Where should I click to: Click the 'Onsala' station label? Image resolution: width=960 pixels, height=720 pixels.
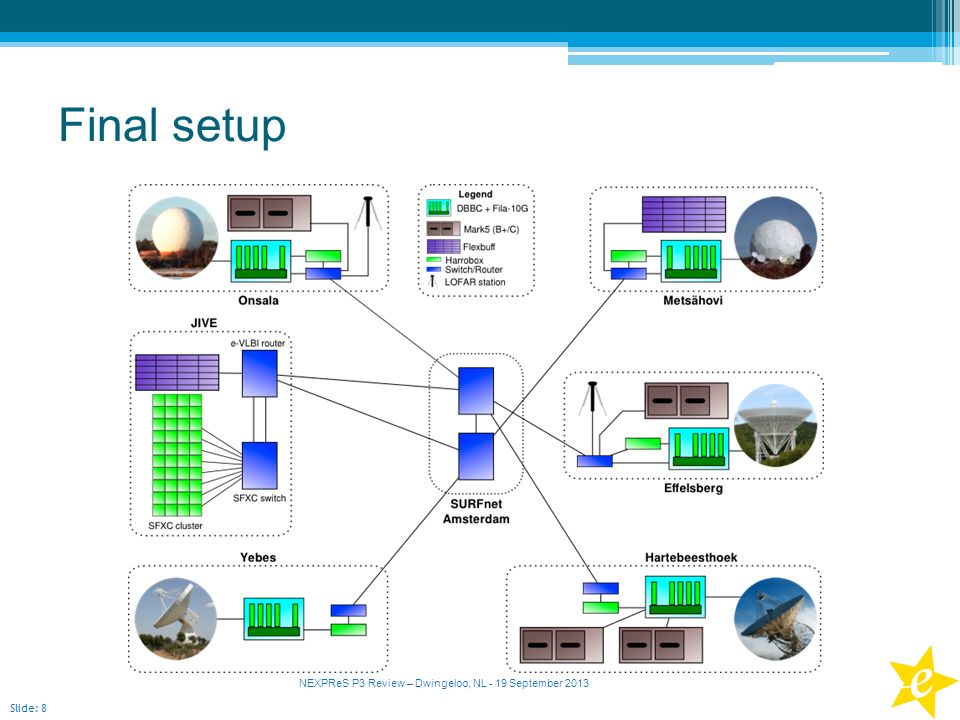258,301
